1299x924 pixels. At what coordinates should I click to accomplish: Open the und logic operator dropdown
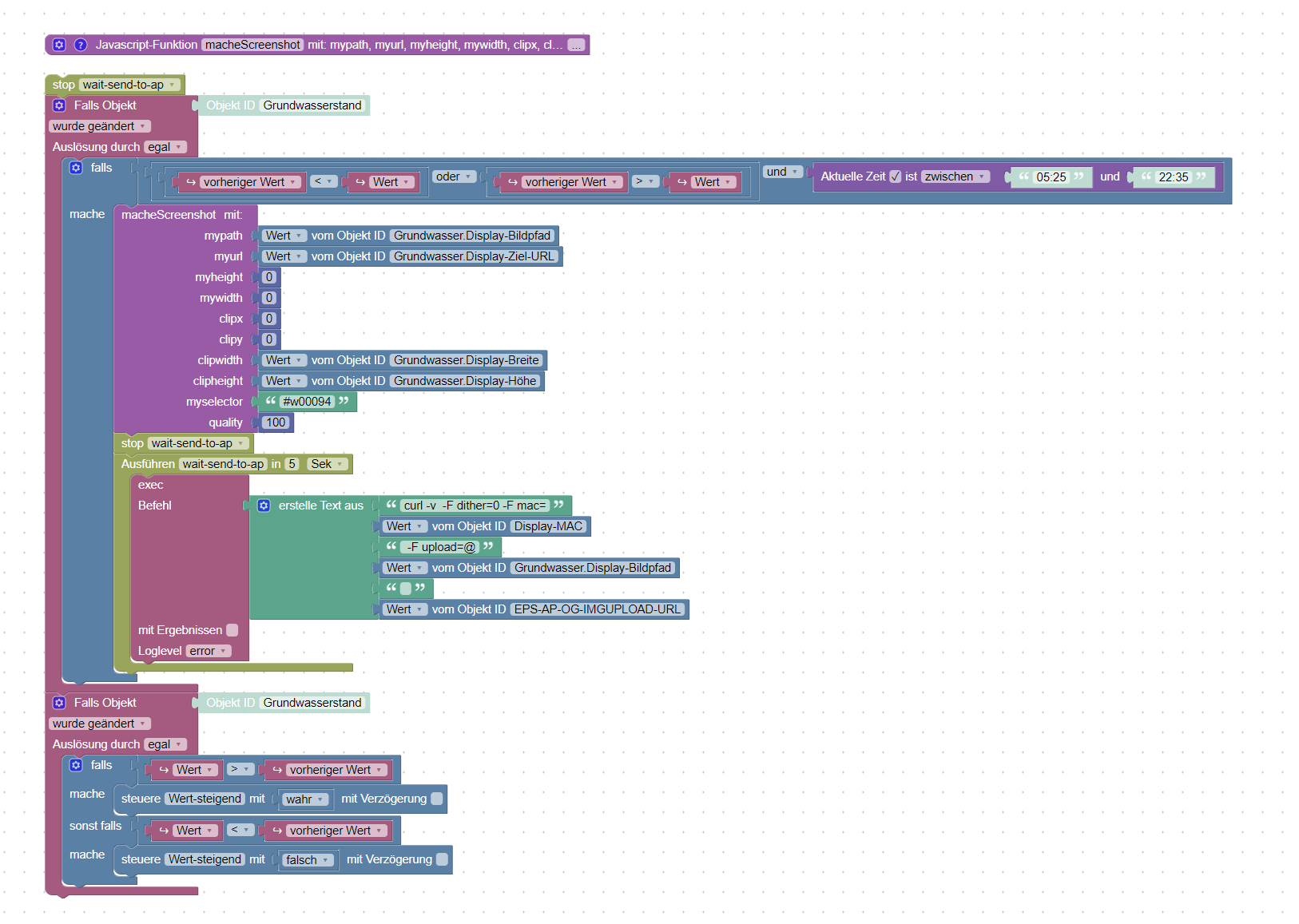tap(782, 172)
